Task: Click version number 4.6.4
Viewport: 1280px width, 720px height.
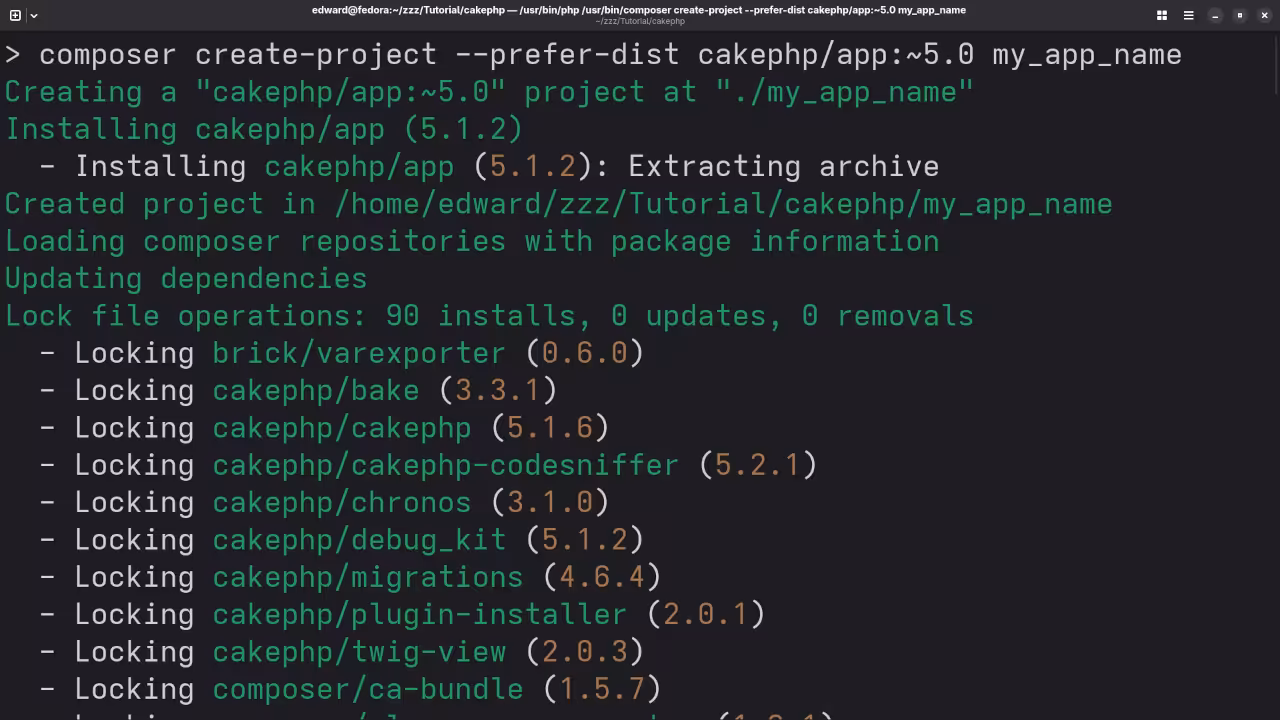Action: pos(601,577)
